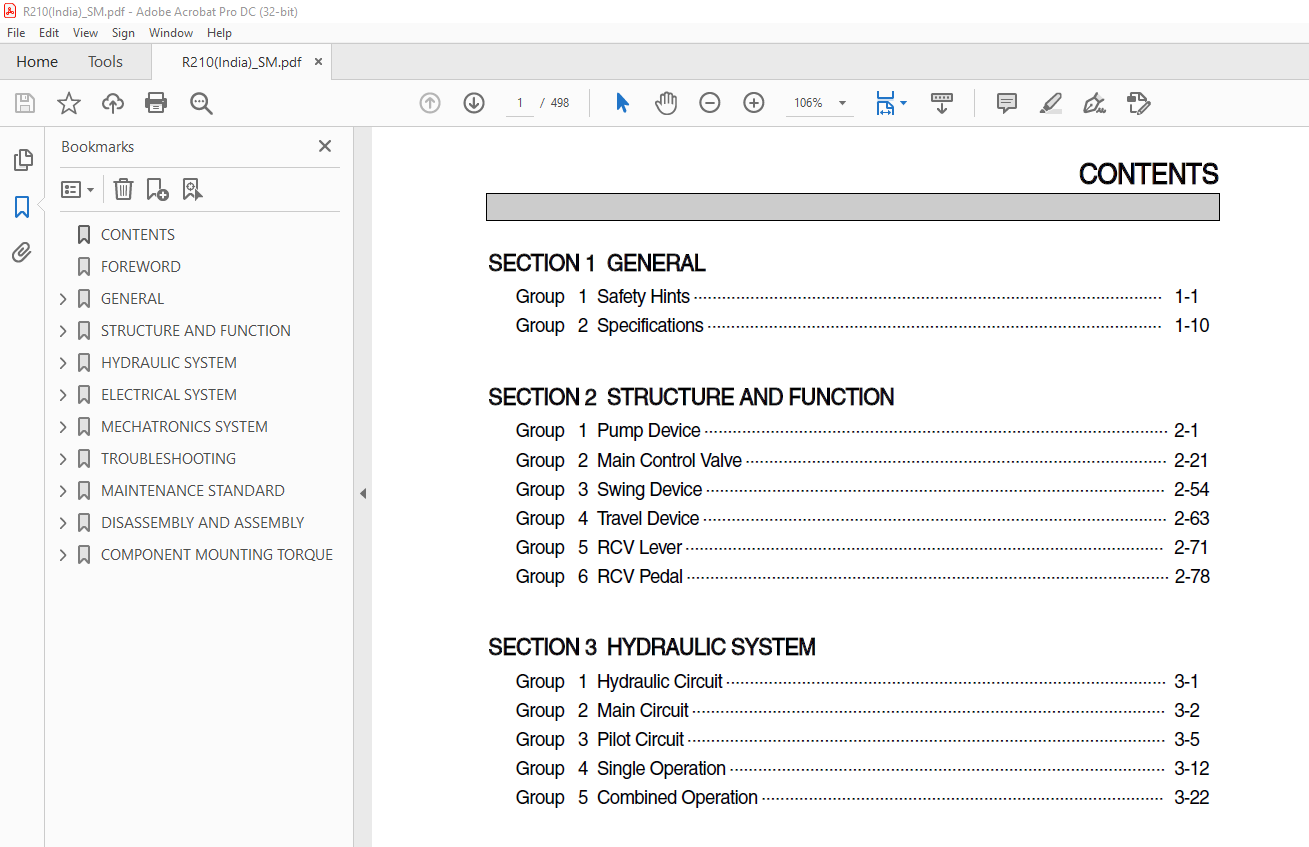Expand the MECHATRONICS SYSTEM bookmark

click(64, 427)
